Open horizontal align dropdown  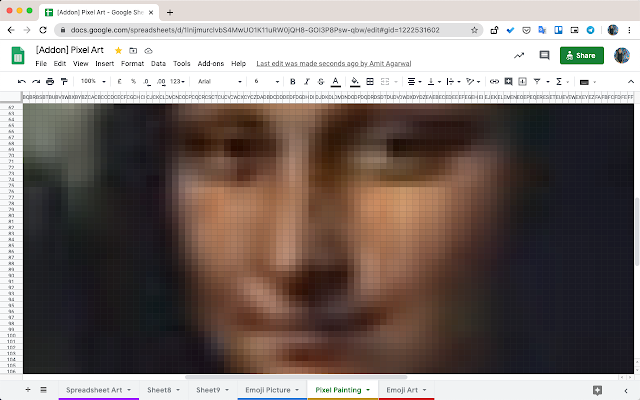[x=414, y=82]
